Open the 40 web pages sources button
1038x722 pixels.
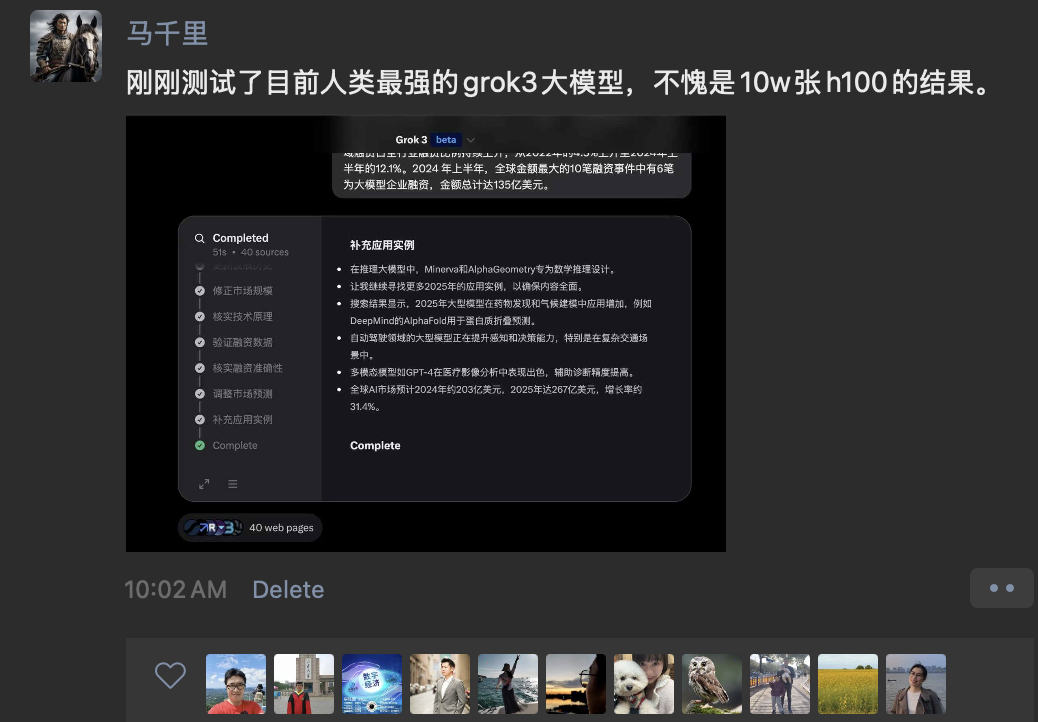coord(250,527)
